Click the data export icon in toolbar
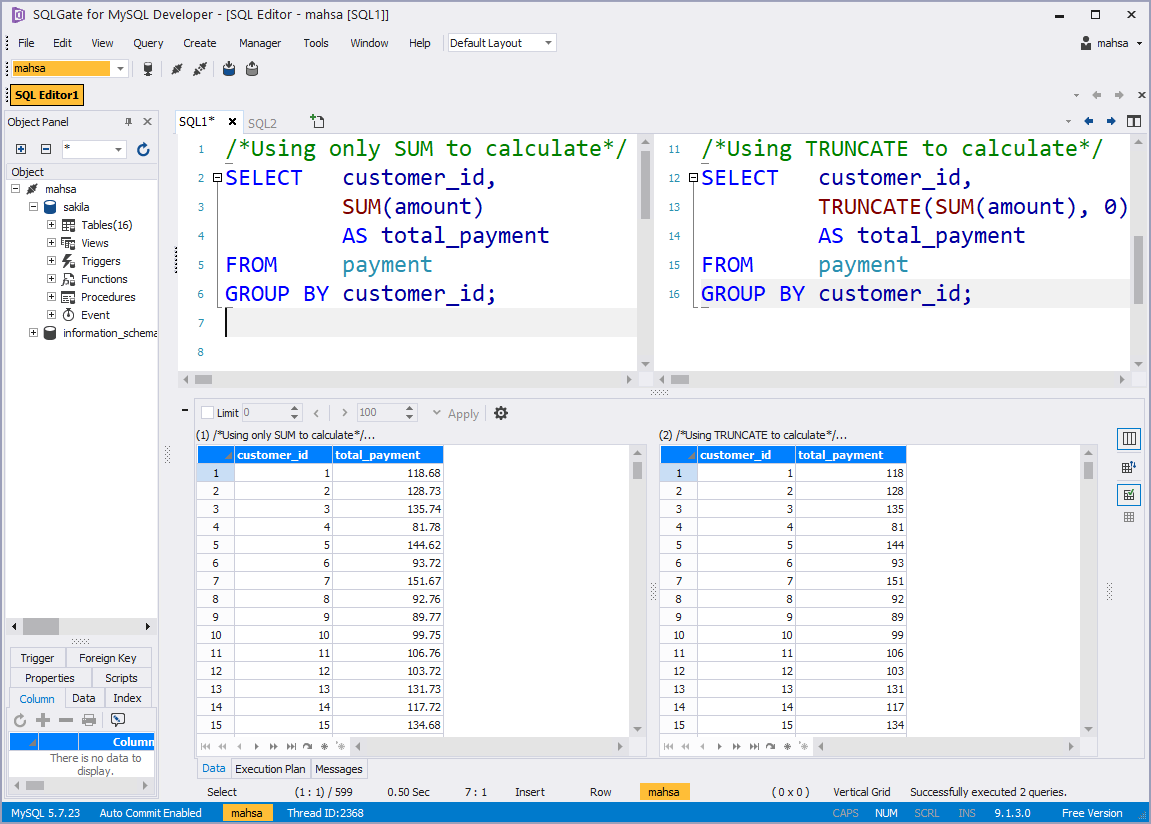Viewport: 1151px width, 824px height. 252,68
